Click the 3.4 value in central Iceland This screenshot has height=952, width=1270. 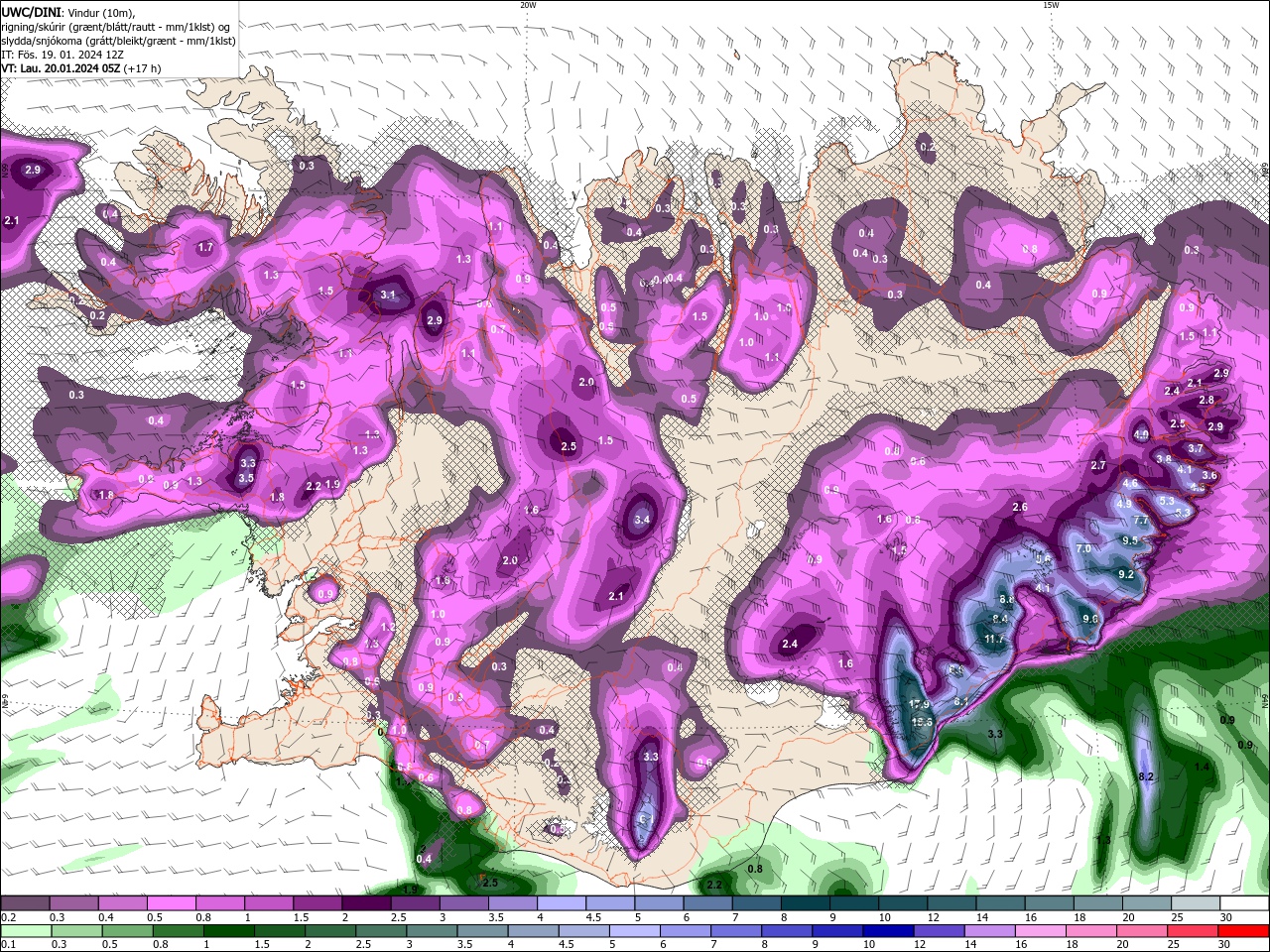tap(642, 519)
